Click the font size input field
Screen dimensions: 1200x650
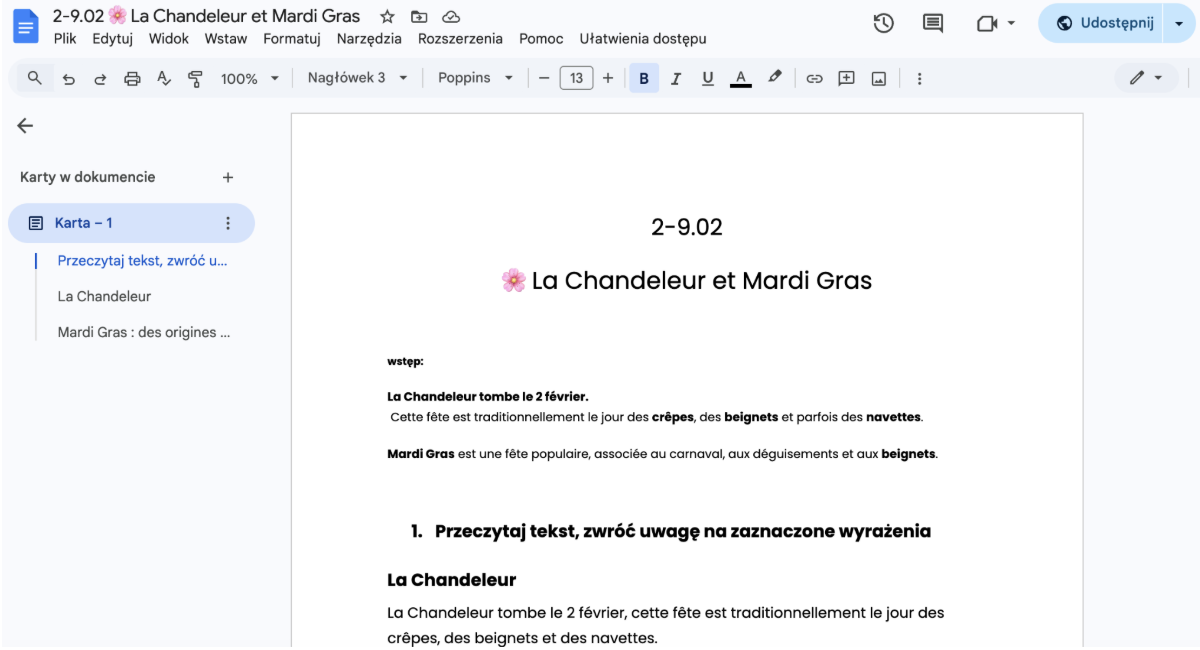pos(576,78)
